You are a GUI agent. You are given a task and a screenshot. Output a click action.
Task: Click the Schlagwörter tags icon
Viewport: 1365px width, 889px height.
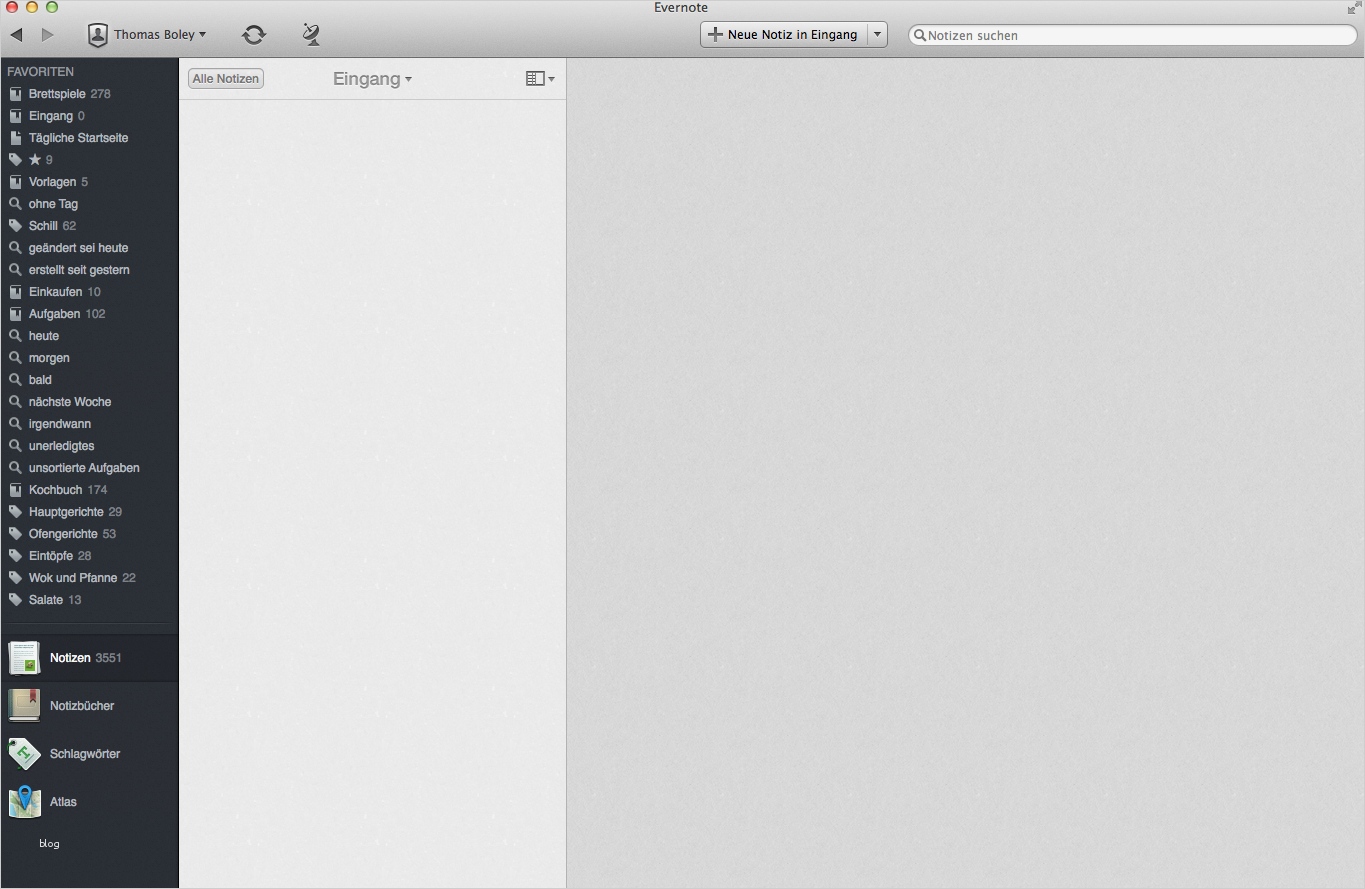pos(24,754)
